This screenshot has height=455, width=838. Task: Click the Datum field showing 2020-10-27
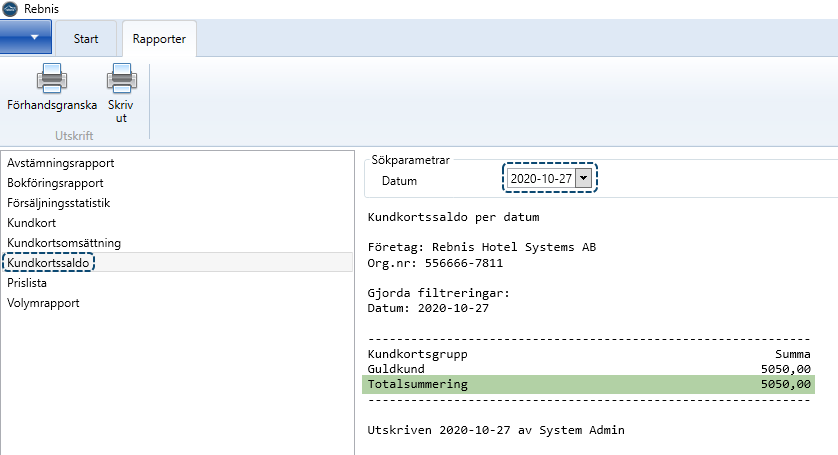pos(541,178)
